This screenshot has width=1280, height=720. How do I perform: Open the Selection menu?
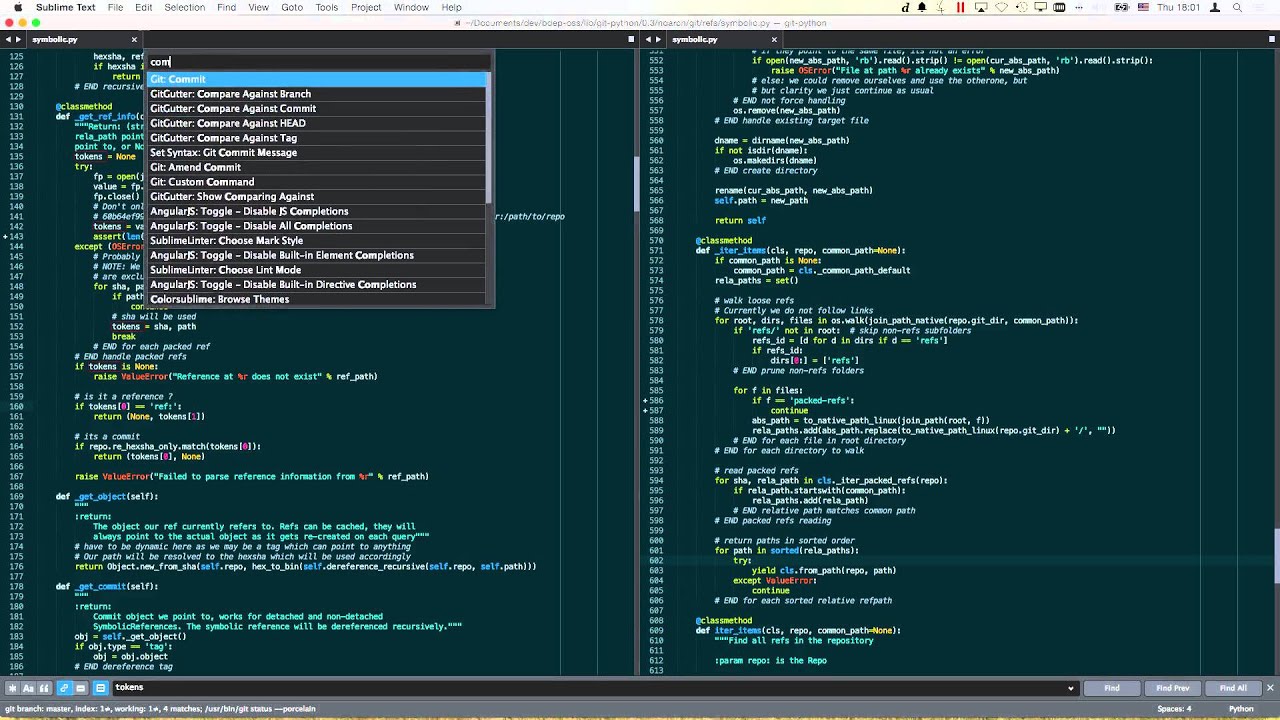click(x=184, y=7)
